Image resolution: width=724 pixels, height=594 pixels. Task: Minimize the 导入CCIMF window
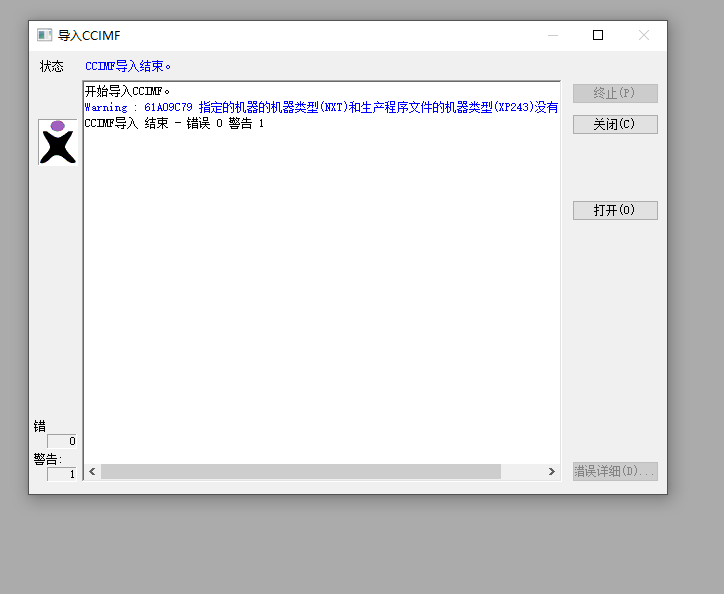(552, 35)
